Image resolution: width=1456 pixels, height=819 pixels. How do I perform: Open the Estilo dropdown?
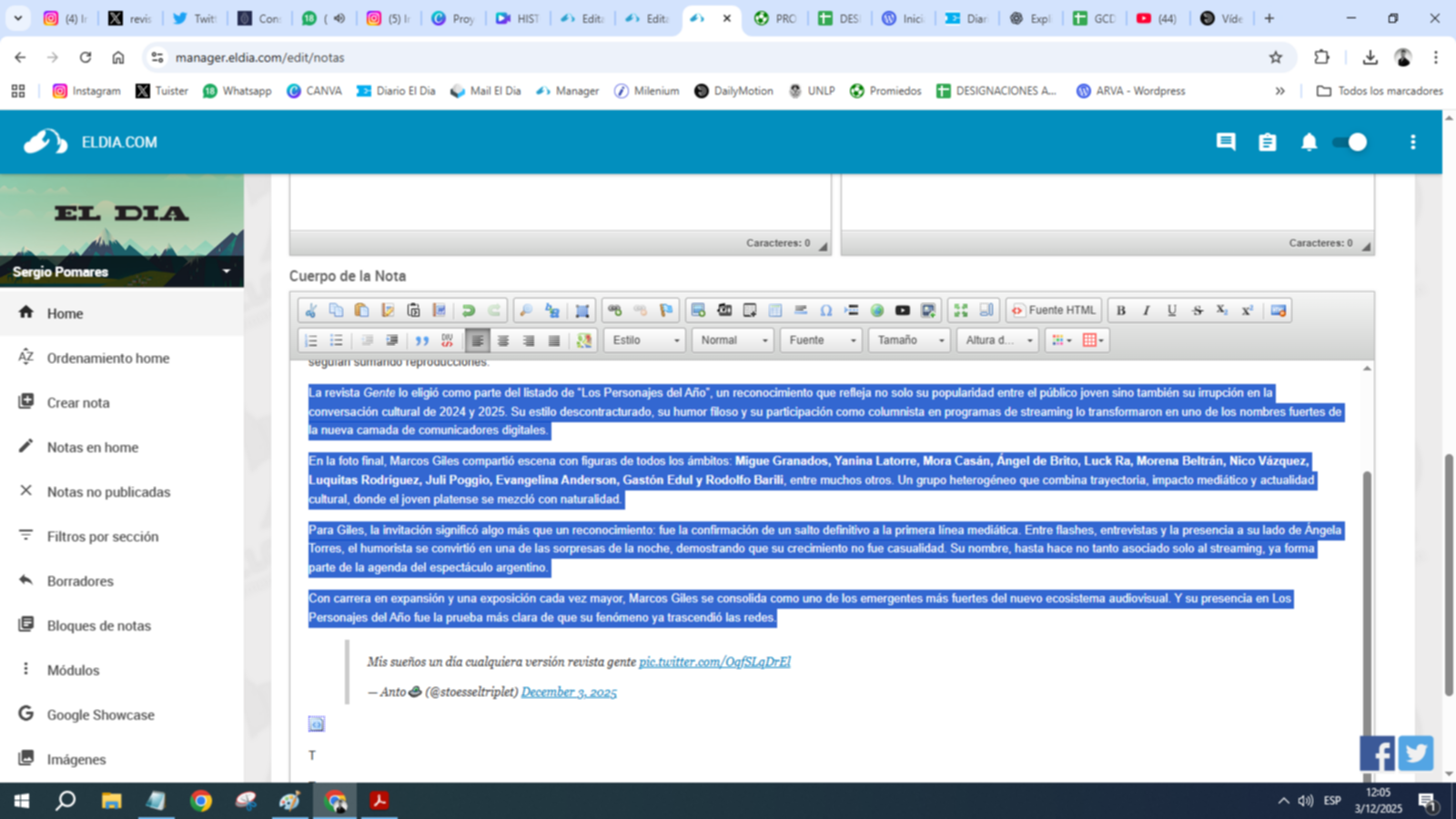pyautogui.click(x=645, y=340)
